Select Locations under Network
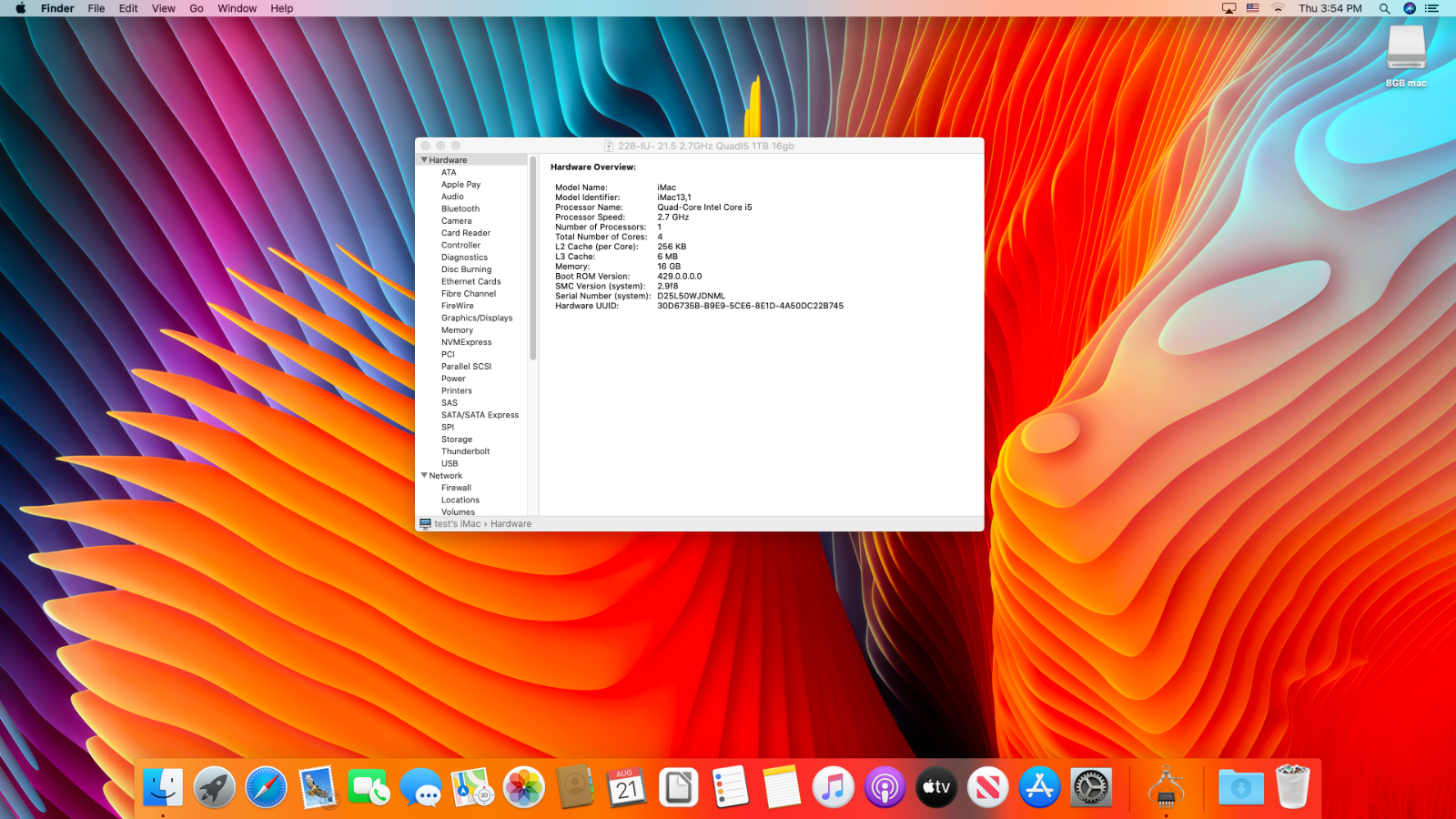1456x819 pixels. [x=460, y=500]
